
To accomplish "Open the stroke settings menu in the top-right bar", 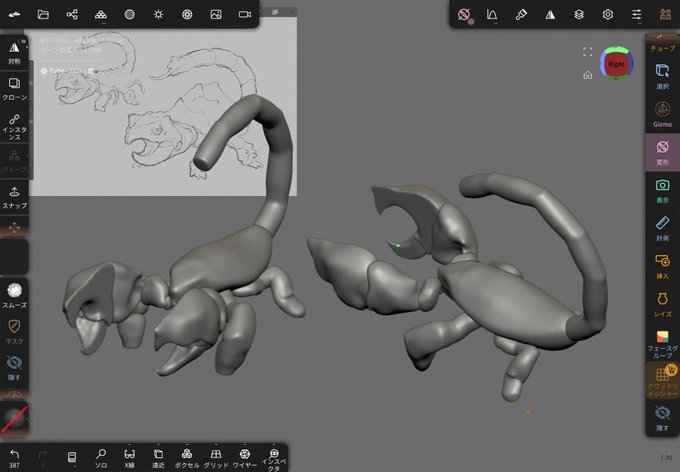I will [464, 15].
